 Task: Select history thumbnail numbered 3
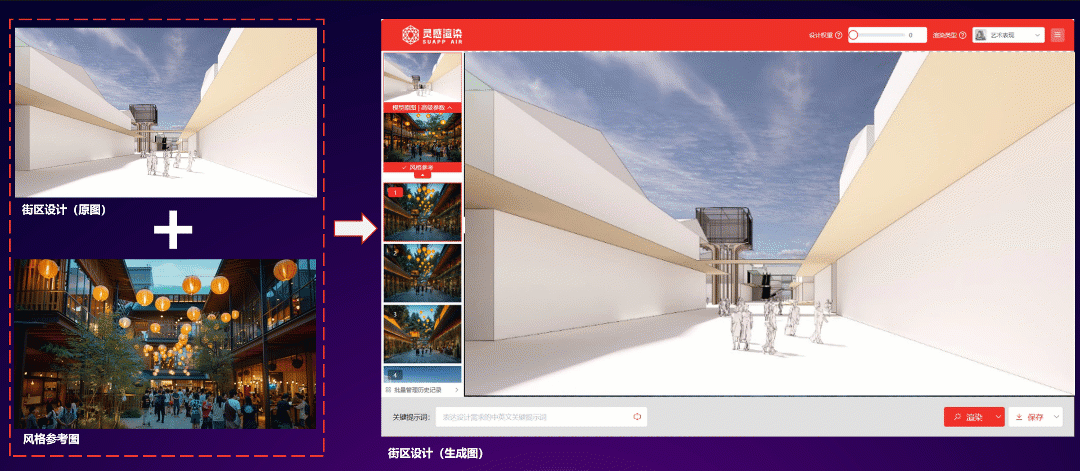point(422,333)
